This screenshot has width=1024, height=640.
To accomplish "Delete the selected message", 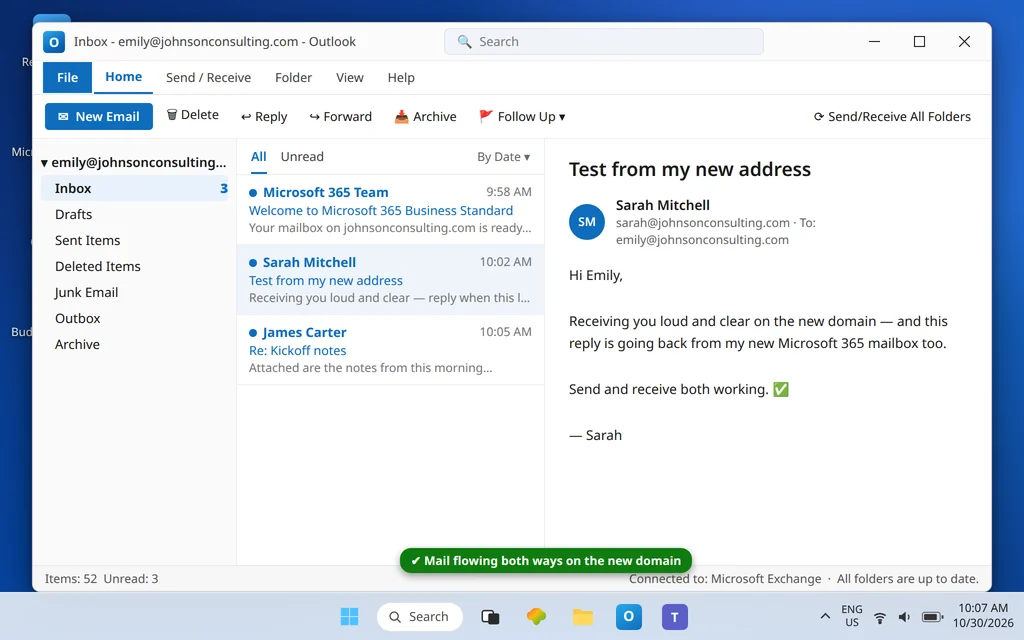I will [x=193, y=115].
